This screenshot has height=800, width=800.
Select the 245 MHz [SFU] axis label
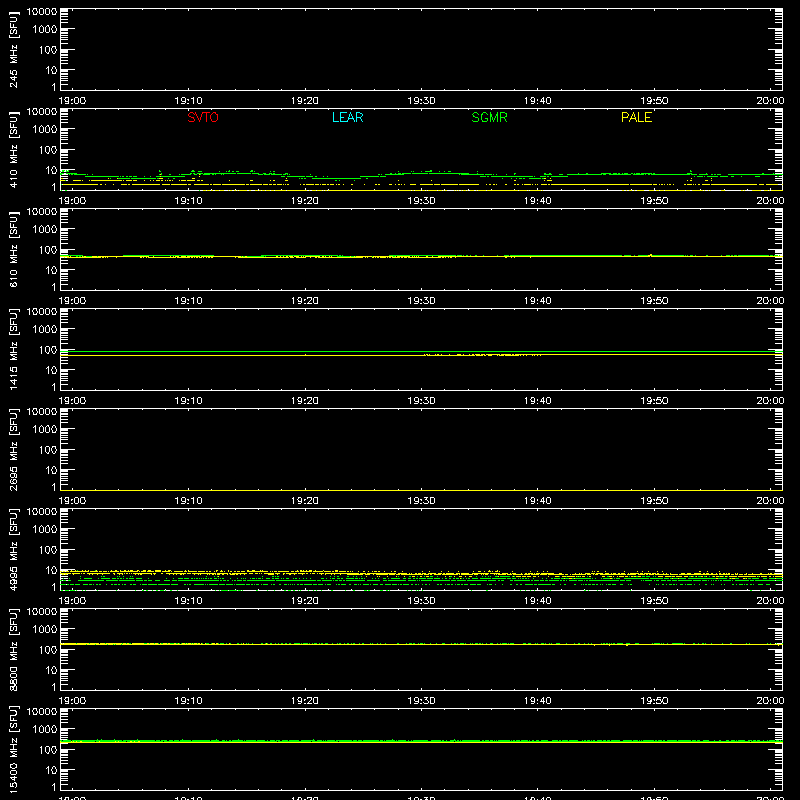tap(13, 49)
